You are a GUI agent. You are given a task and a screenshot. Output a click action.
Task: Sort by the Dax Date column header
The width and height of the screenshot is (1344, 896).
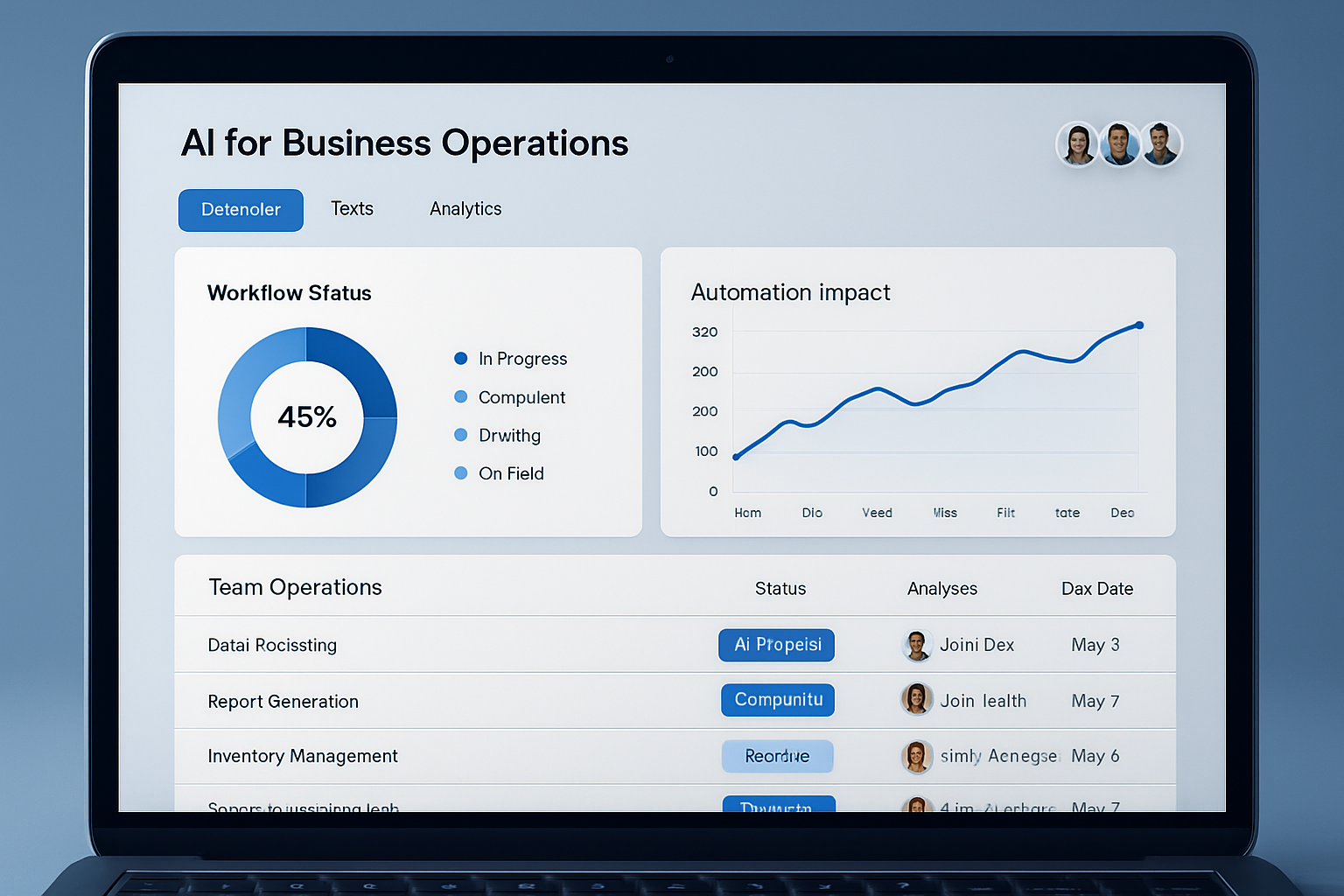point(1097,589)
